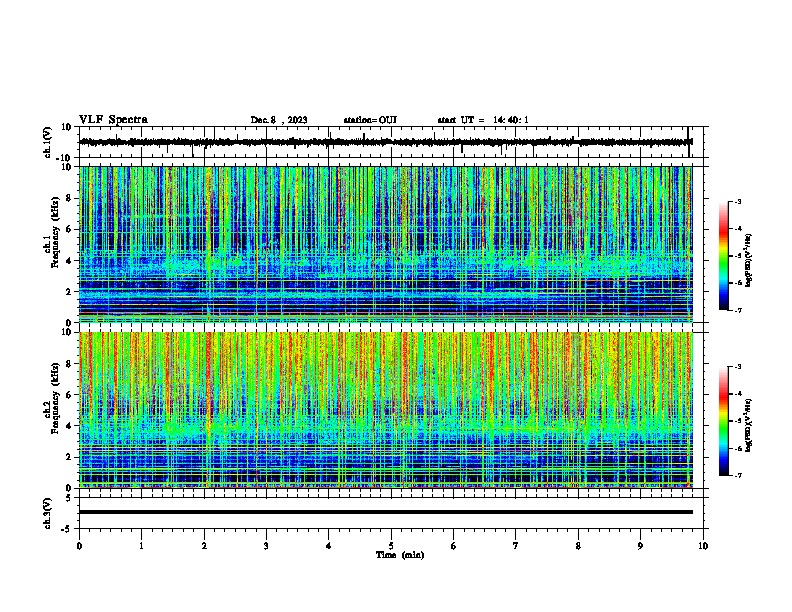Image resolution: width=792 pixels, height=612 pixels.
Task: Click time-axis tick label "8" at the bottom
Action: coord(578,546)
